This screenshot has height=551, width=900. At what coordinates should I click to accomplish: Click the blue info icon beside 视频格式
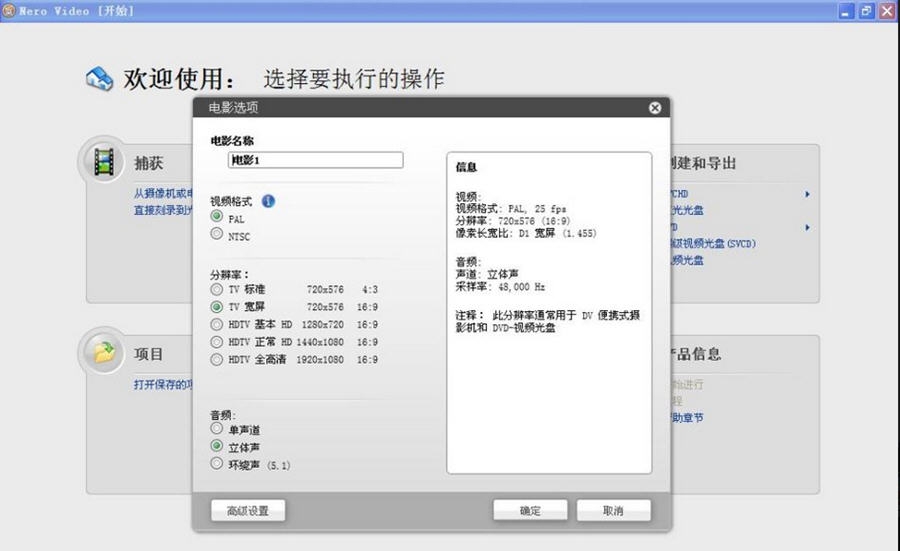[x=268, y=201]
